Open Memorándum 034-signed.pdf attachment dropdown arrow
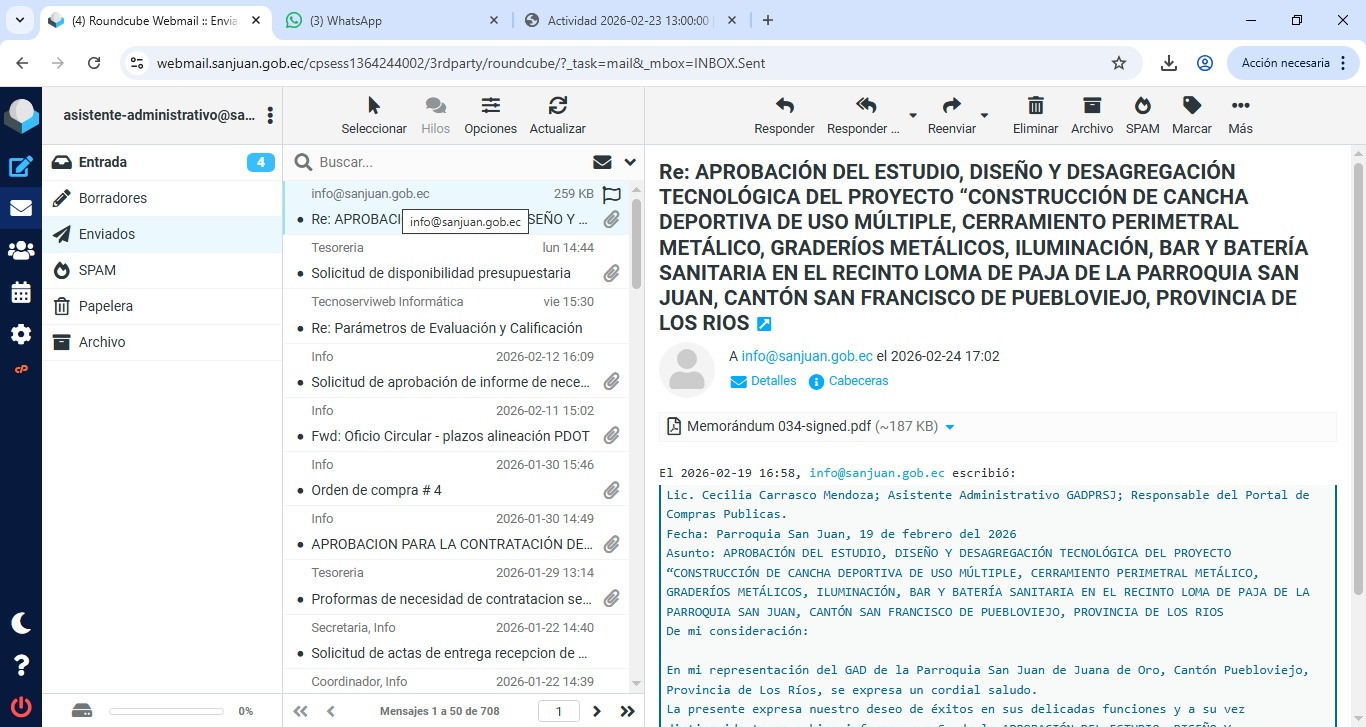Viewport: 1366px width, 727px height. pyautogui.click(x=950, y=427)
